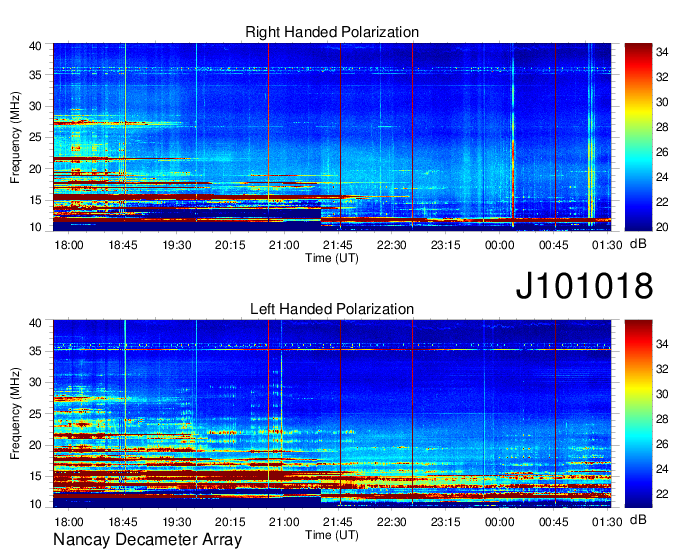Click the Left Handed Polarization title

tap(332, 309)
